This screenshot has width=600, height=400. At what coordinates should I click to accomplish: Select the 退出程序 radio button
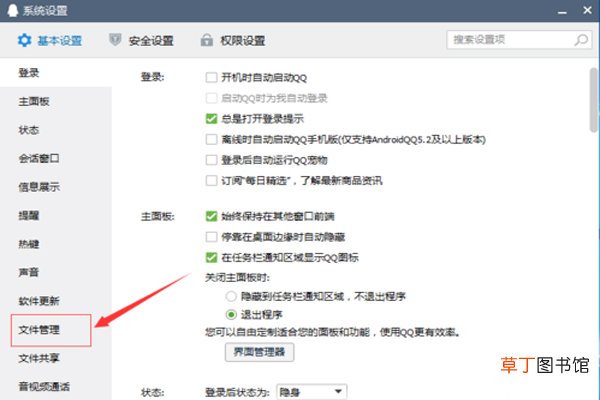tap(231, 315)
